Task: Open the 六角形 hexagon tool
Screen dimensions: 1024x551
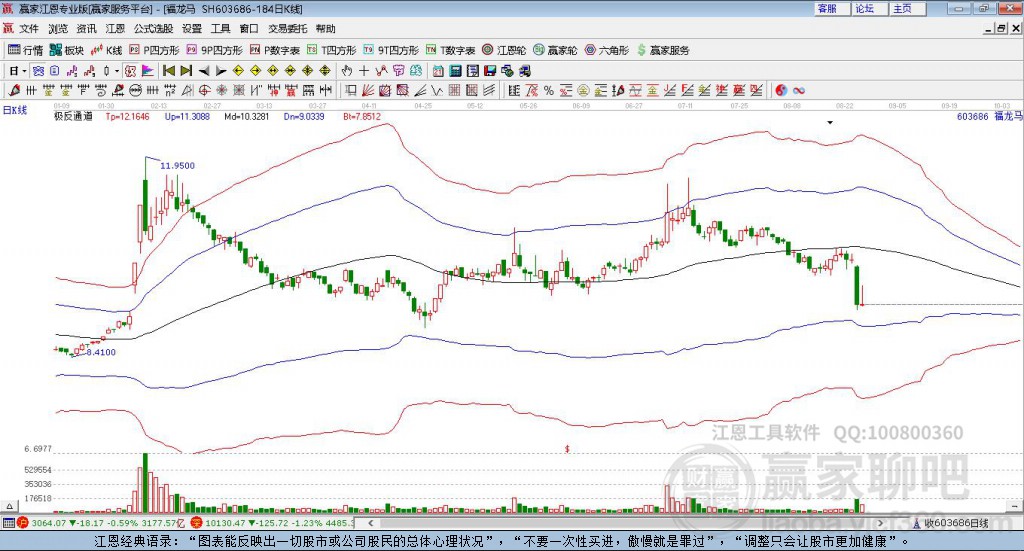Action: pyautogui.click(x=607, y=50)
